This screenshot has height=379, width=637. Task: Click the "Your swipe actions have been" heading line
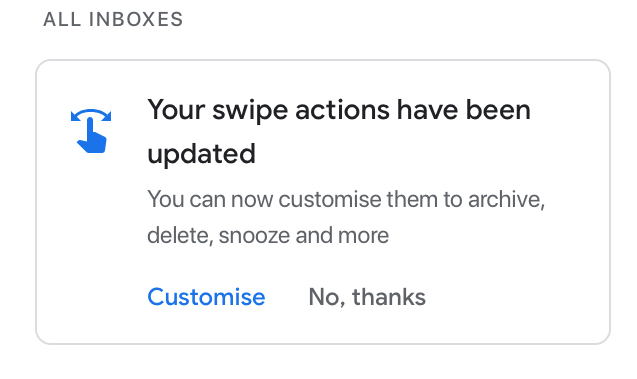click(x=339, y=110)
